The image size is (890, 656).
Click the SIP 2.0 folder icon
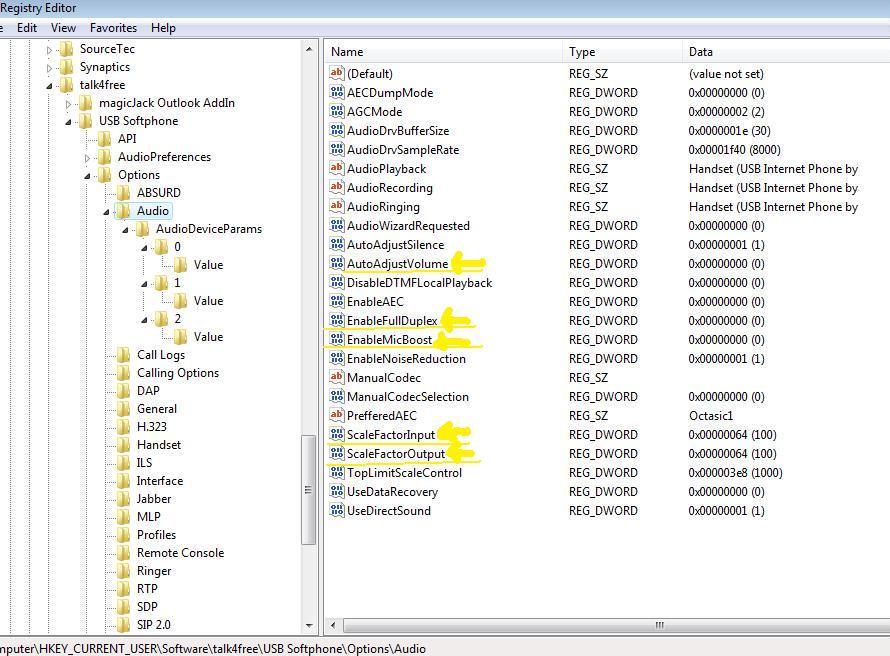tap(124, 625)
